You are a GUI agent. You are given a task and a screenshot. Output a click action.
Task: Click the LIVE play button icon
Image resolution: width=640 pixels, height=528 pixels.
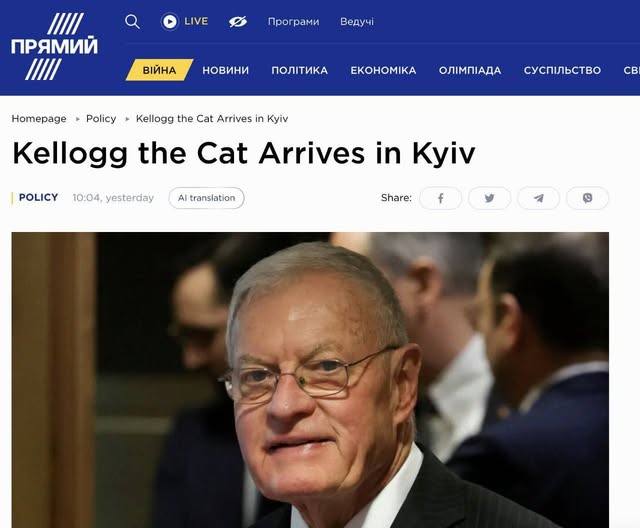click(x=169, y=21)
